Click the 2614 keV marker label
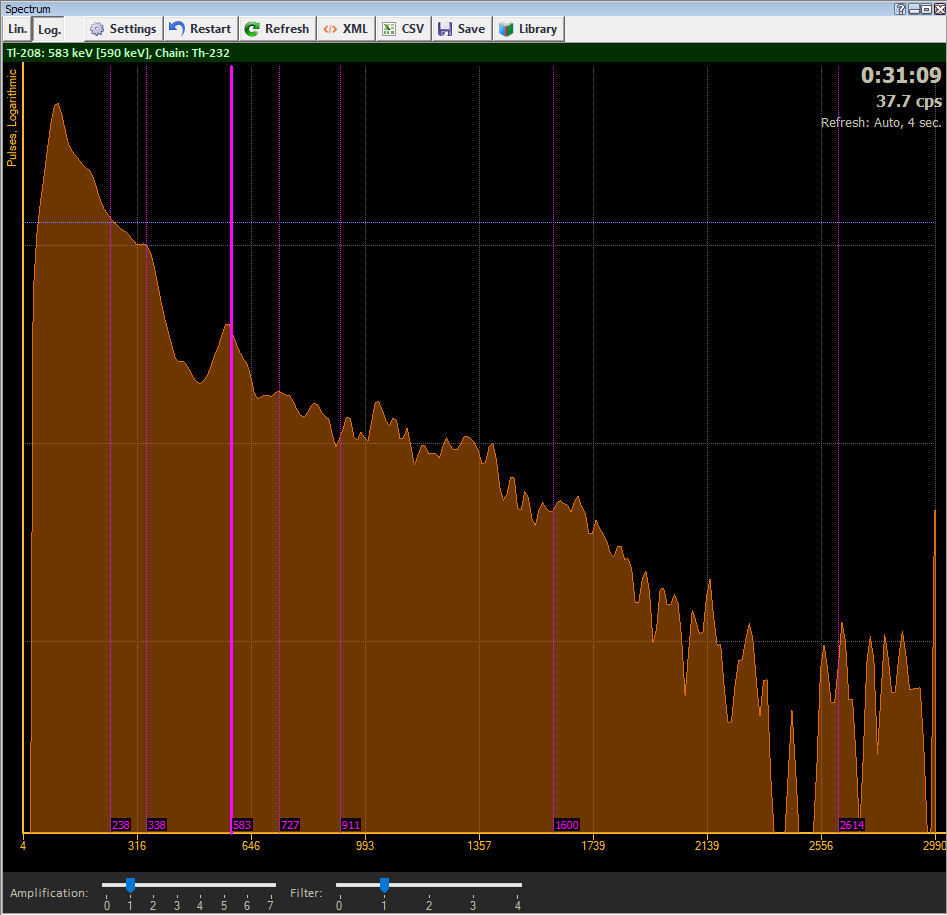This screenshot has width=947, height=915. point(852,825)
